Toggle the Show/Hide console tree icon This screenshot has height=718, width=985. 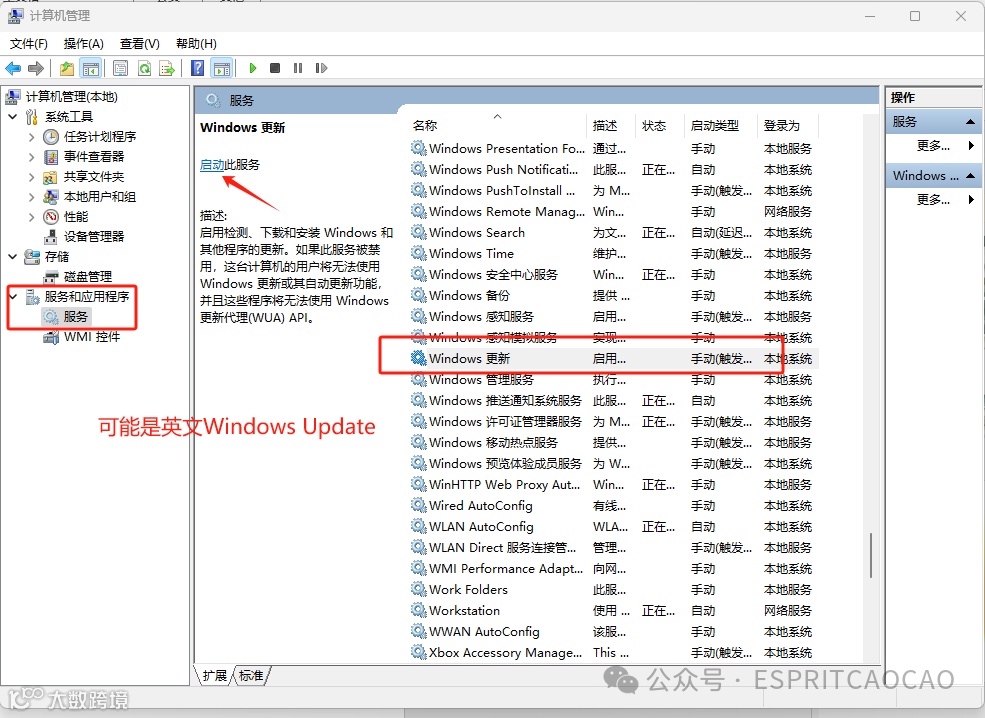coord(90,68)
